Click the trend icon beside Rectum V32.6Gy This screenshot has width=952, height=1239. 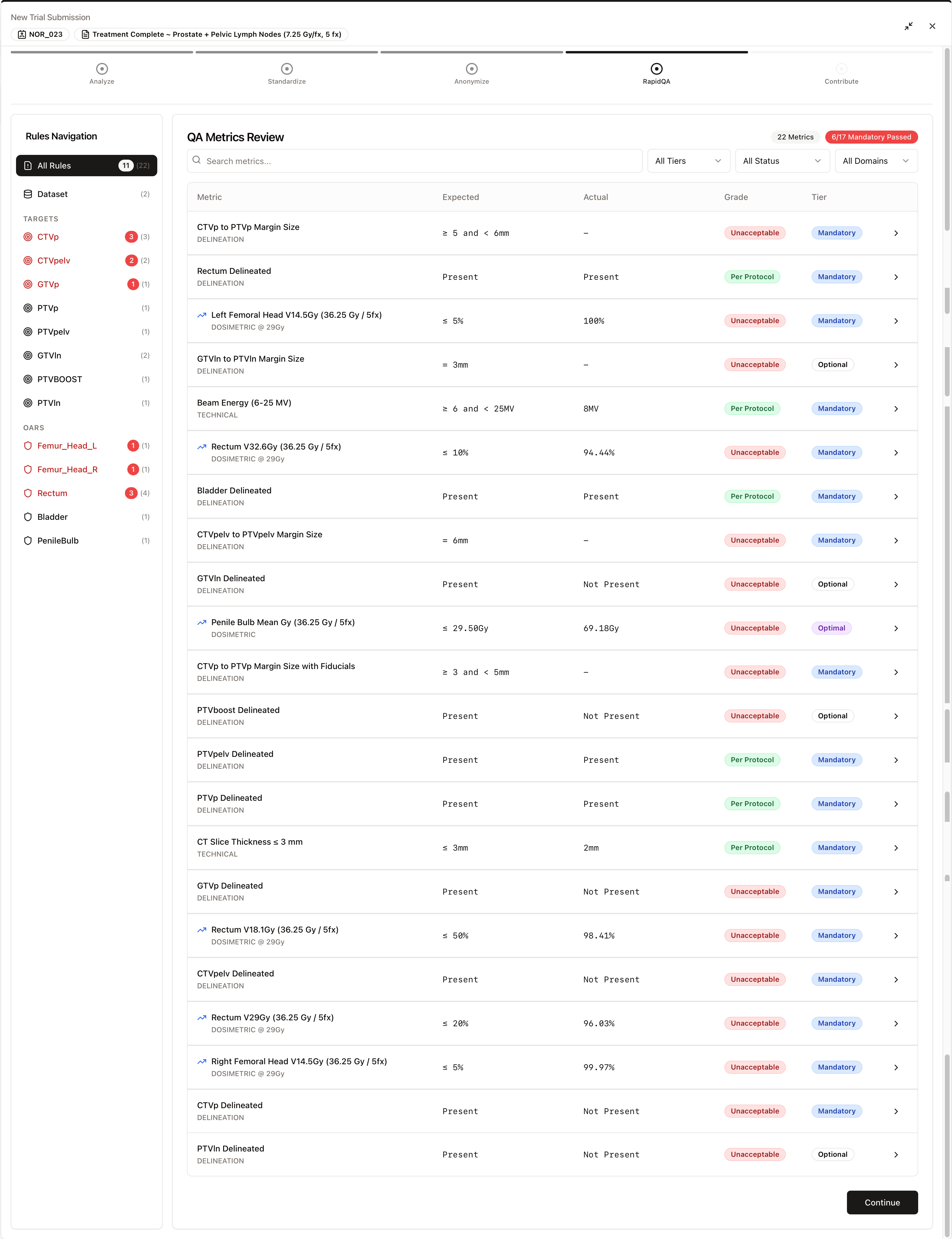click(202, 447)
